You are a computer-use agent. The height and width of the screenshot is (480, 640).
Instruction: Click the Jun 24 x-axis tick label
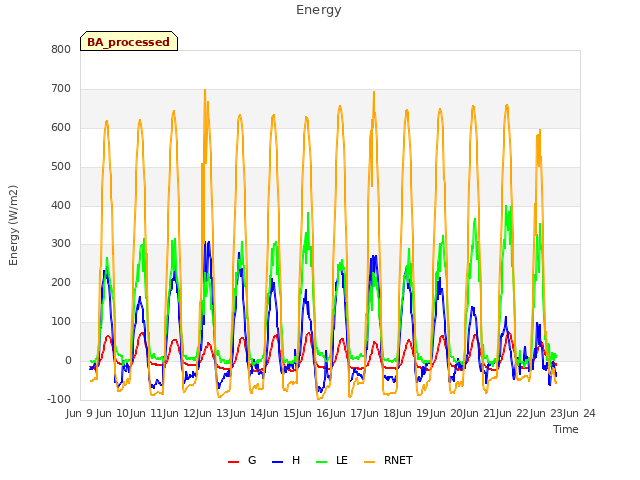pyautogui.click(x=580, y=413)
